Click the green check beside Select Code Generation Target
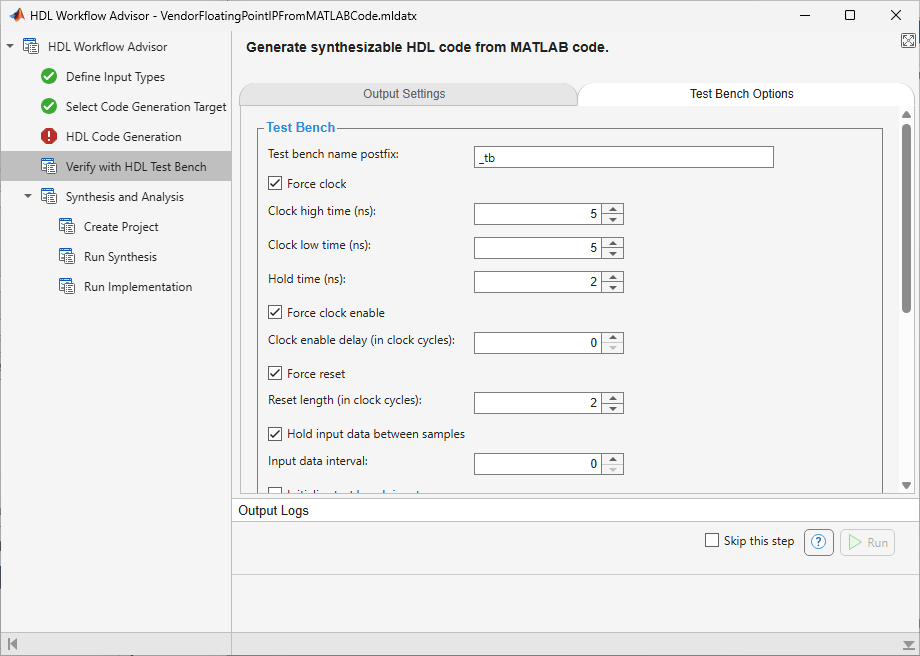920x656 pixels. click(49, 106)
